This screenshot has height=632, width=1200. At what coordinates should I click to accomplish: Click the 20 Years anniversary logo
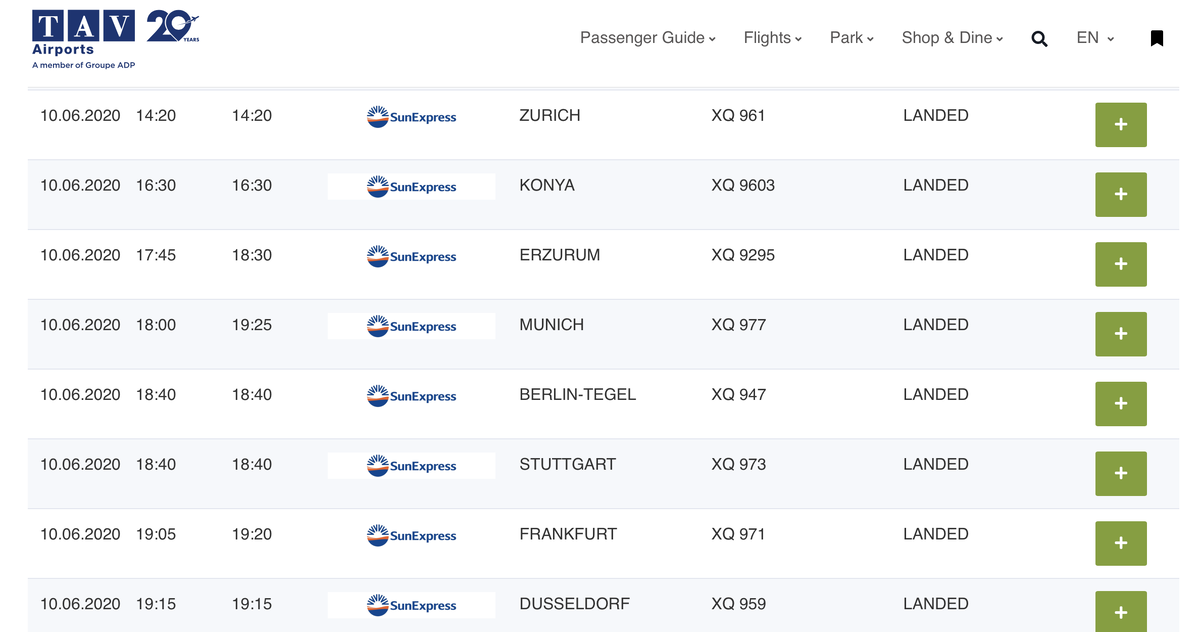pos(173,27)
